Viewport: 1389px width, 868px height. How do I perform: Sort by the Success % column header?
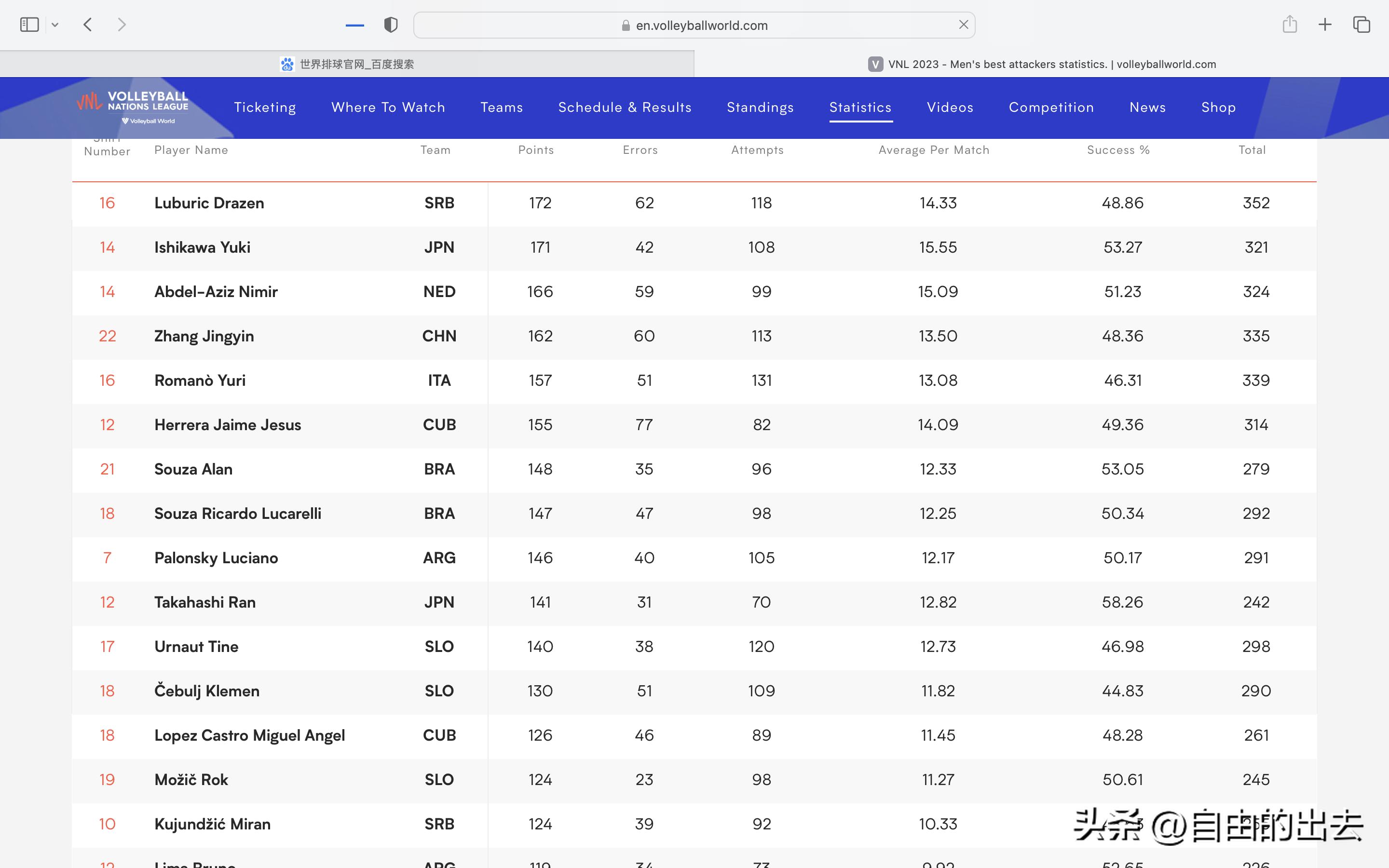[x=1117, y=150]
